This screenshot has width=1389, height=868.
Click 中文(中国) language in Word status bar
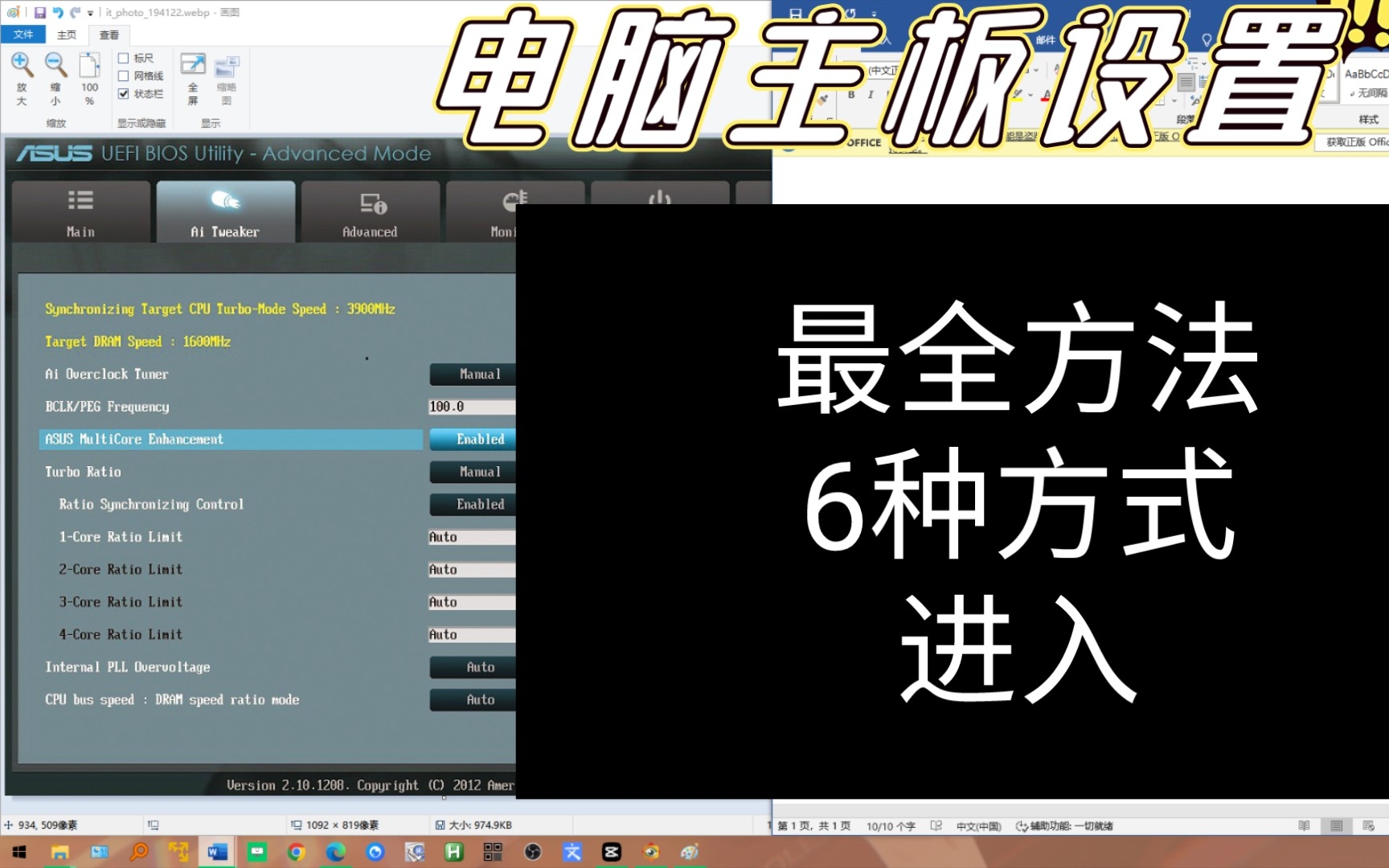point(978,826)
